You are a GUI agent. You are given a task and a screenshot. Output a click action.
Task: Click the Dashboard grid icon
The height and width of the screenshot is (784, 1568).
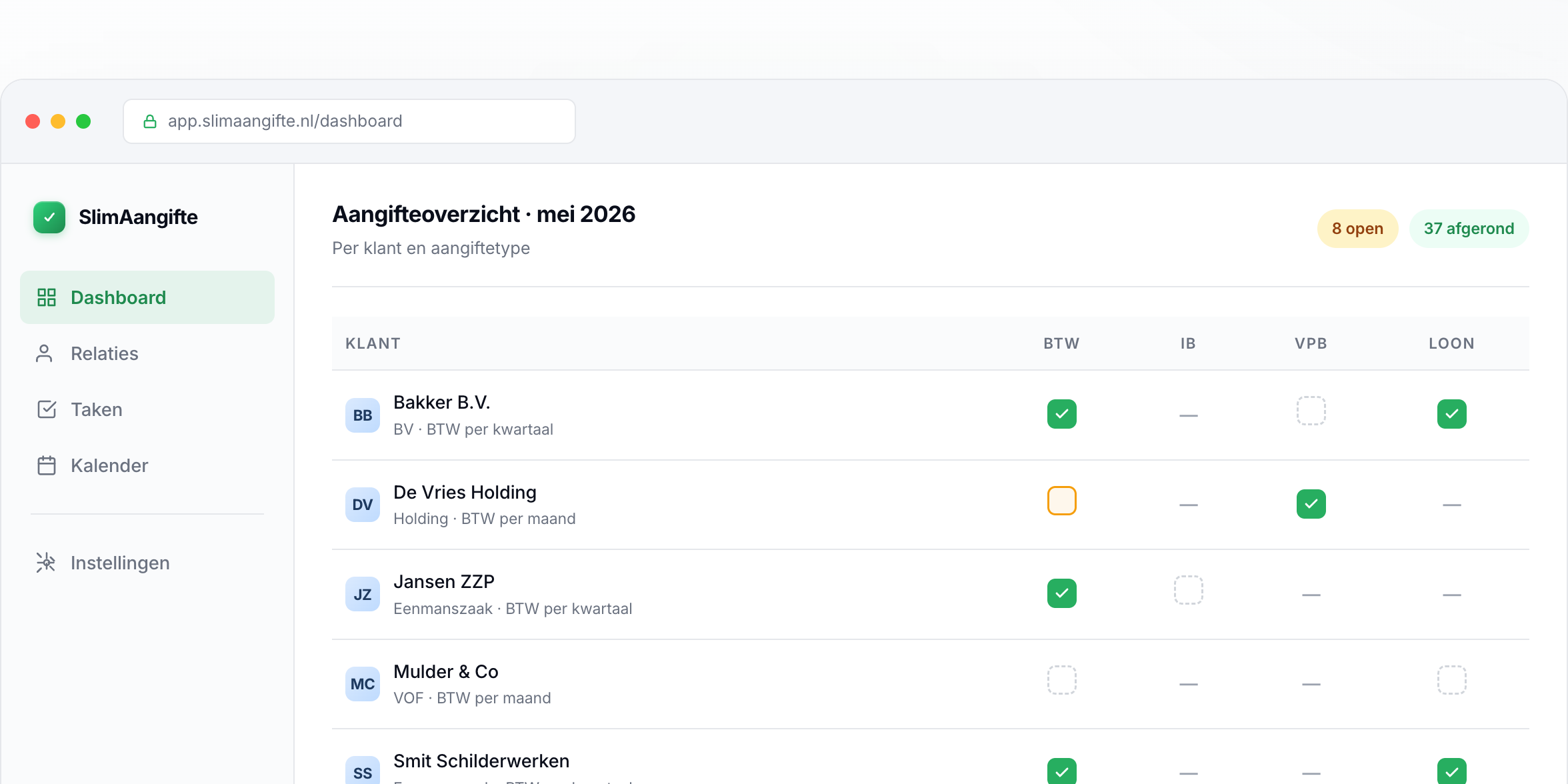[47, 297]
